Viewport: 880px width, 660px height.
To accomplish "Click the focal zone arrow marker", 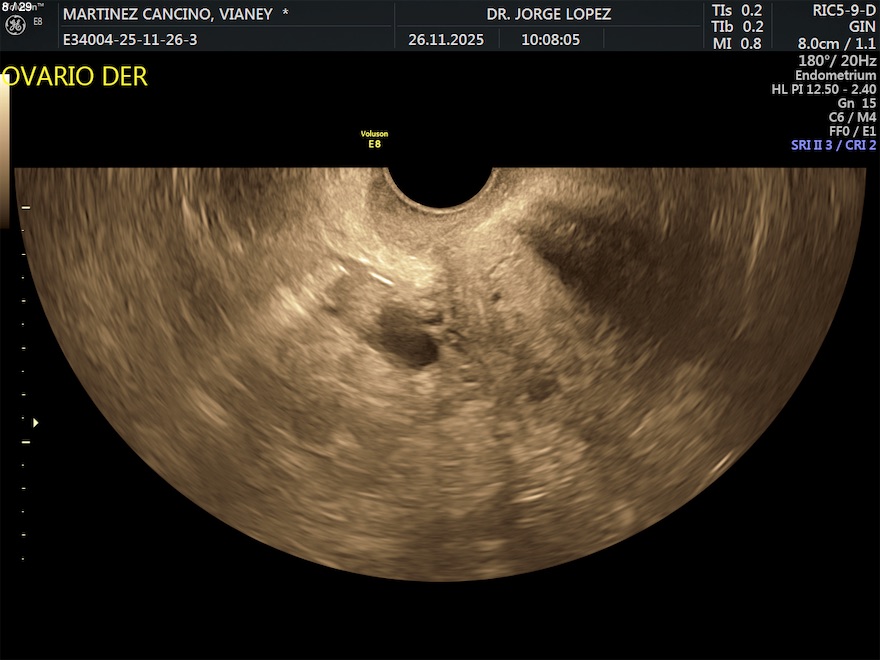I will [36, 422].
